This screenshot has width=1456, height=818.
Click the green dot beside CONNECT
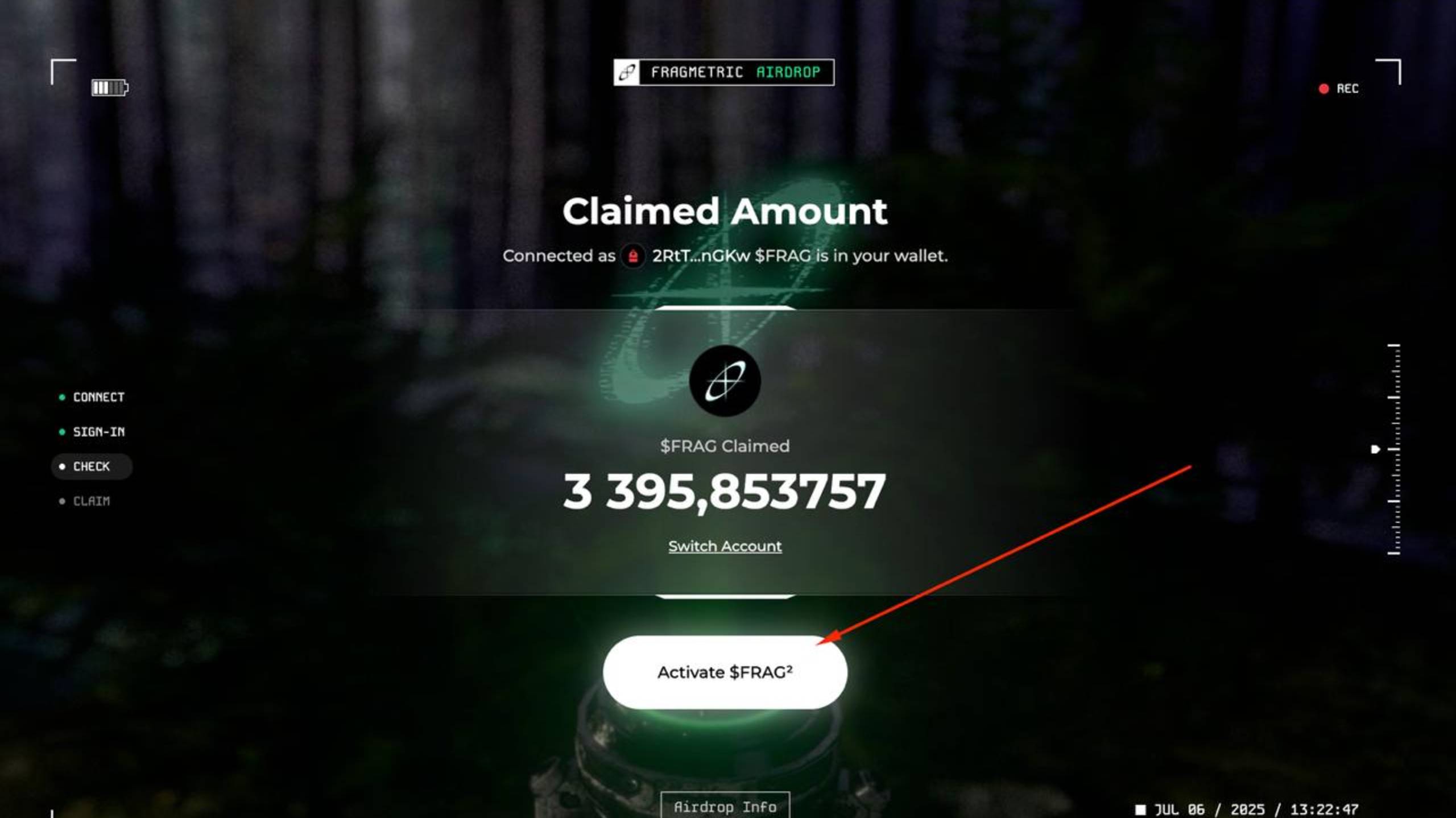(x=62, y=397)
